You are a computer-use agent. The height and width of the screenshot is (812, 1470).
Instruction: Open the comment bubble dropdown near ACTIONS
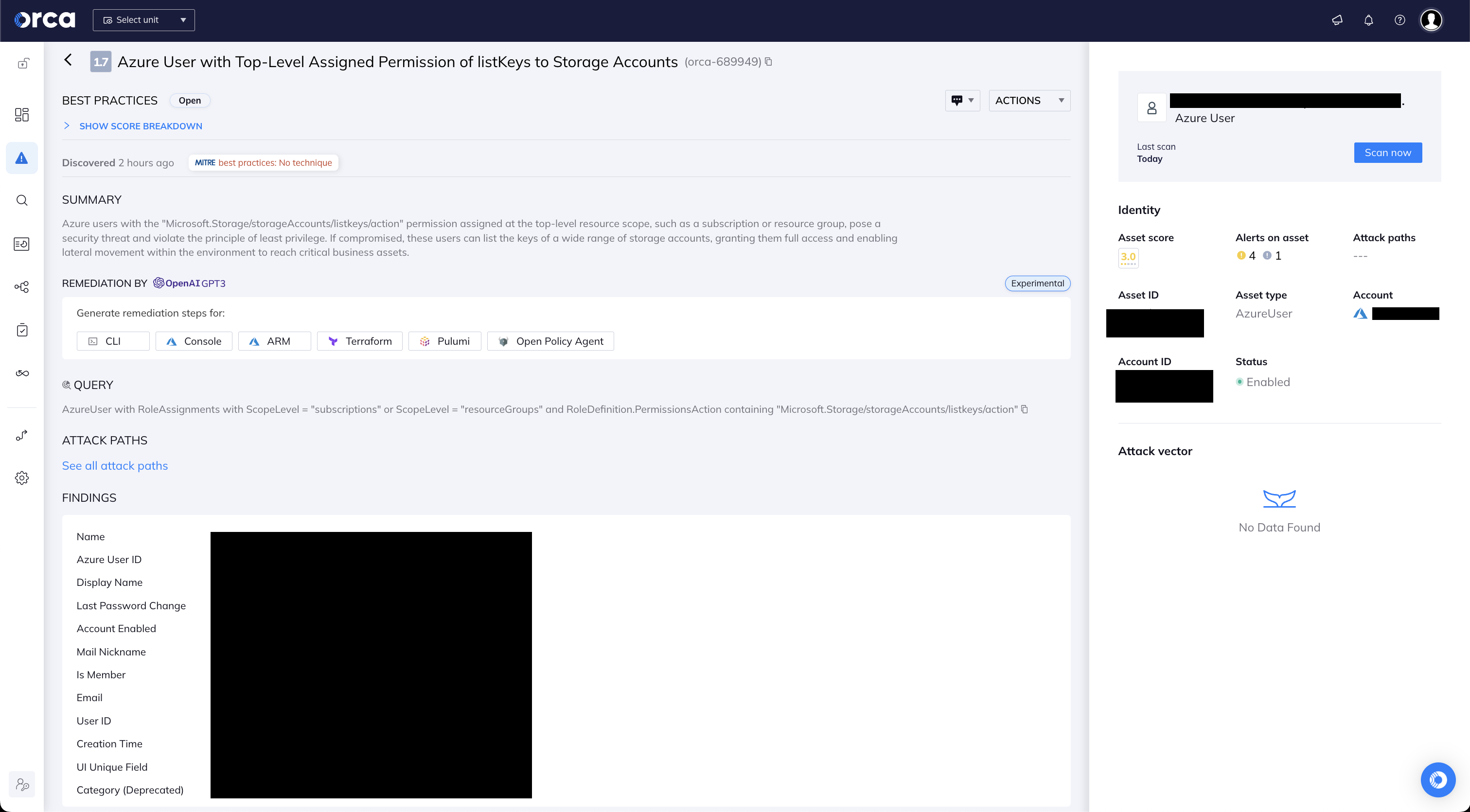coord(963,101)
